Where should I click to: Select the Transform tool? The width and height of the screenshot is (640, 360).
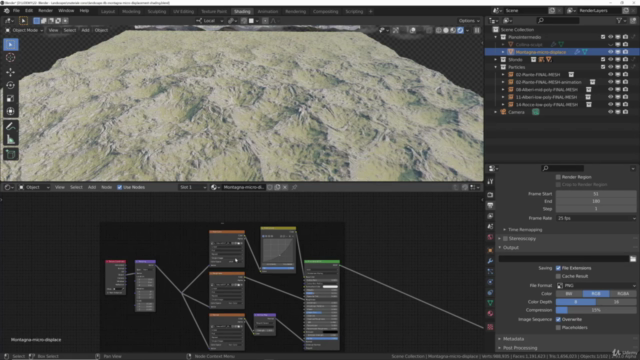point(11,111)
